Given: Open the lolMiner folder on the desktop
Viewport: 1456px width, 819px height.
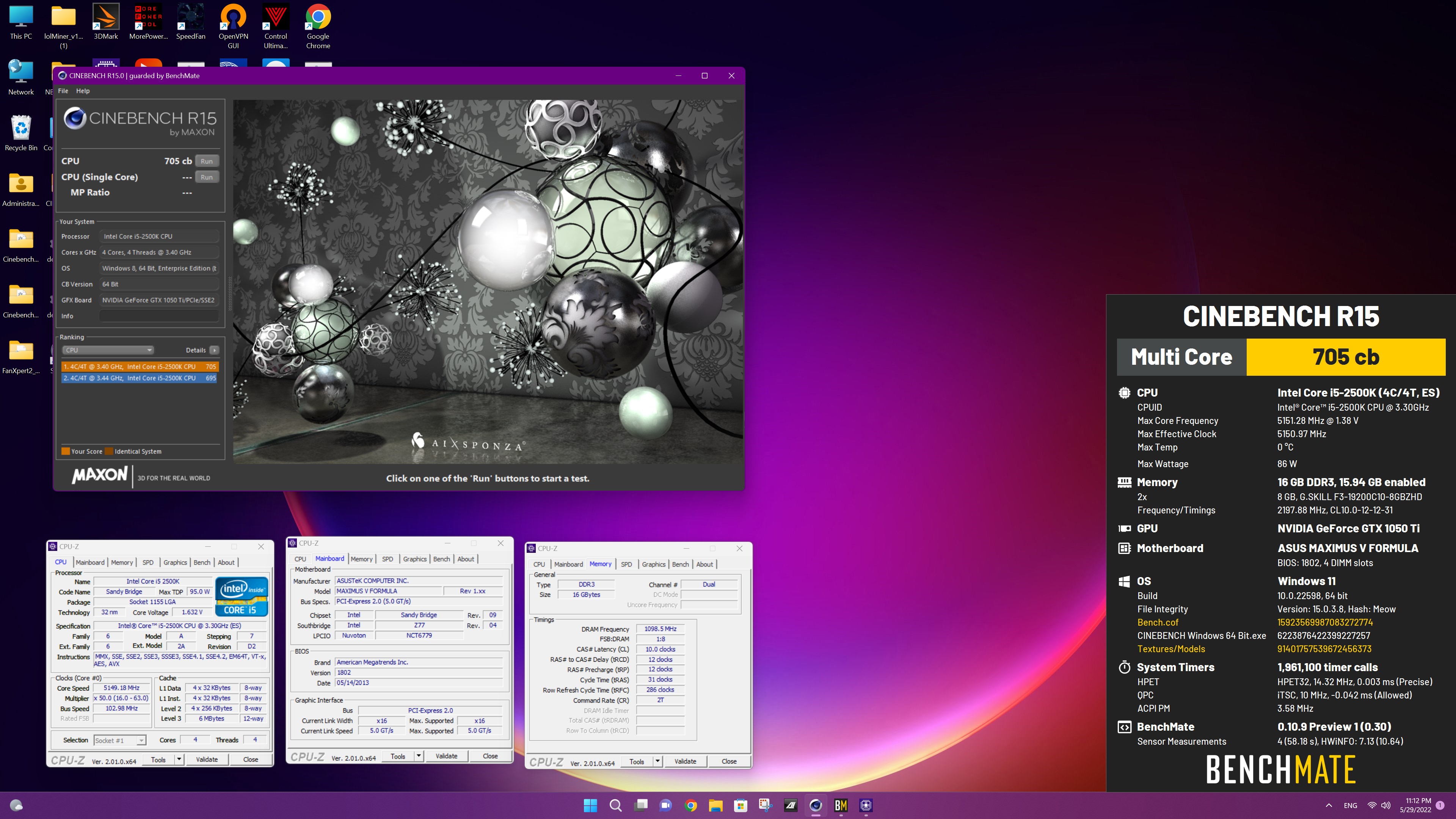Looking at the screenshot, I should [x=63, y=27].
